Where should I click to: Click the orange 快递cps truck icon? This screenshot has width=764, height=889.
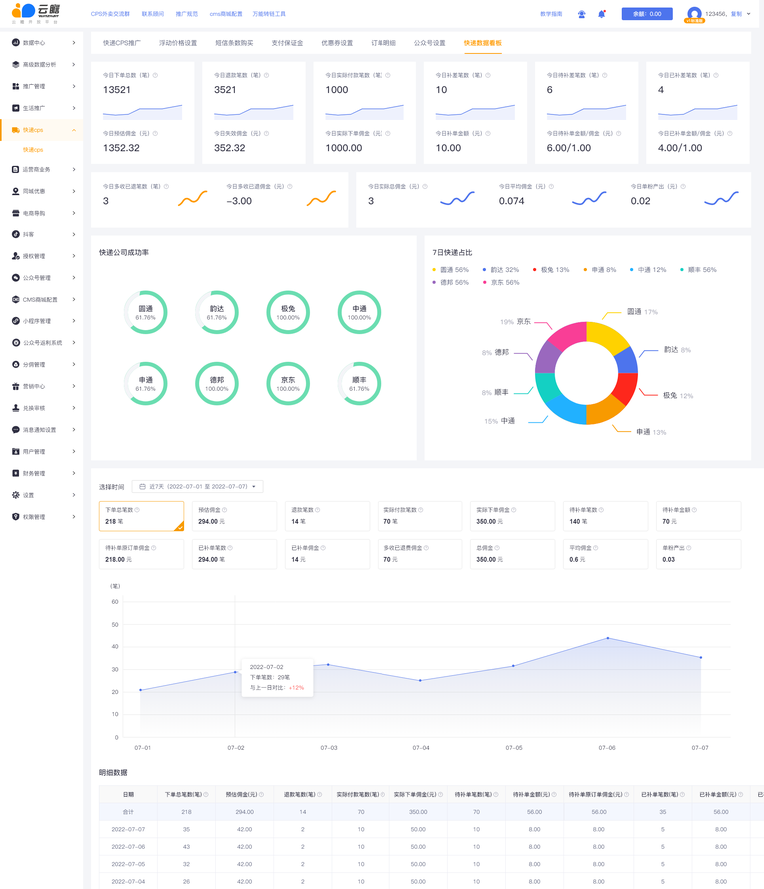[16, 130]
